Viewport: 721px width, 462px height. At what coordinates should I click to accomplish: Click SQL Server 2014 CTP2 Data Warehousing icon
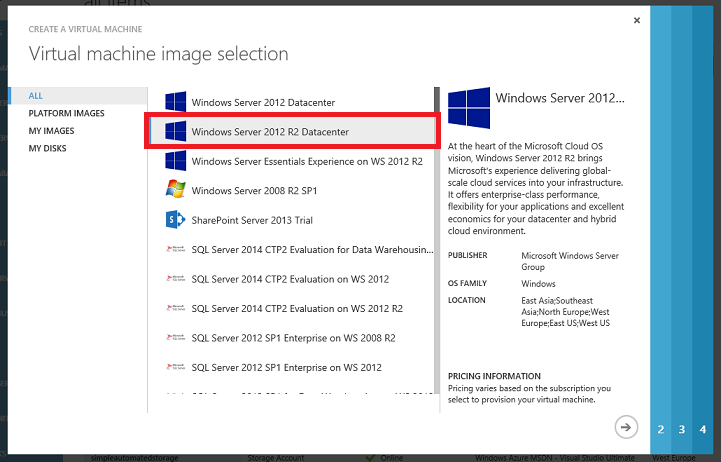click(x=176, y=249)
